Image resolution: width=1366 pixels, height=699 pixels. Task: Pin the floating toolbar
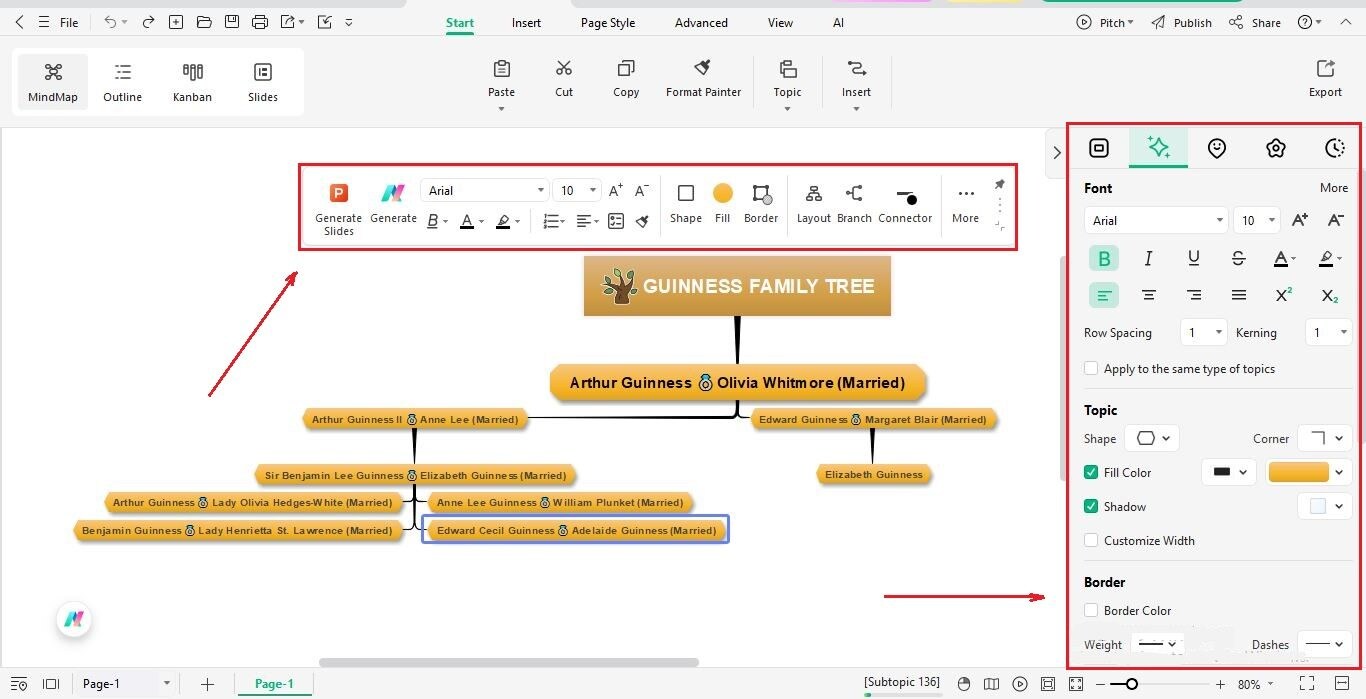pyautogui.click(x=999, y=184)
